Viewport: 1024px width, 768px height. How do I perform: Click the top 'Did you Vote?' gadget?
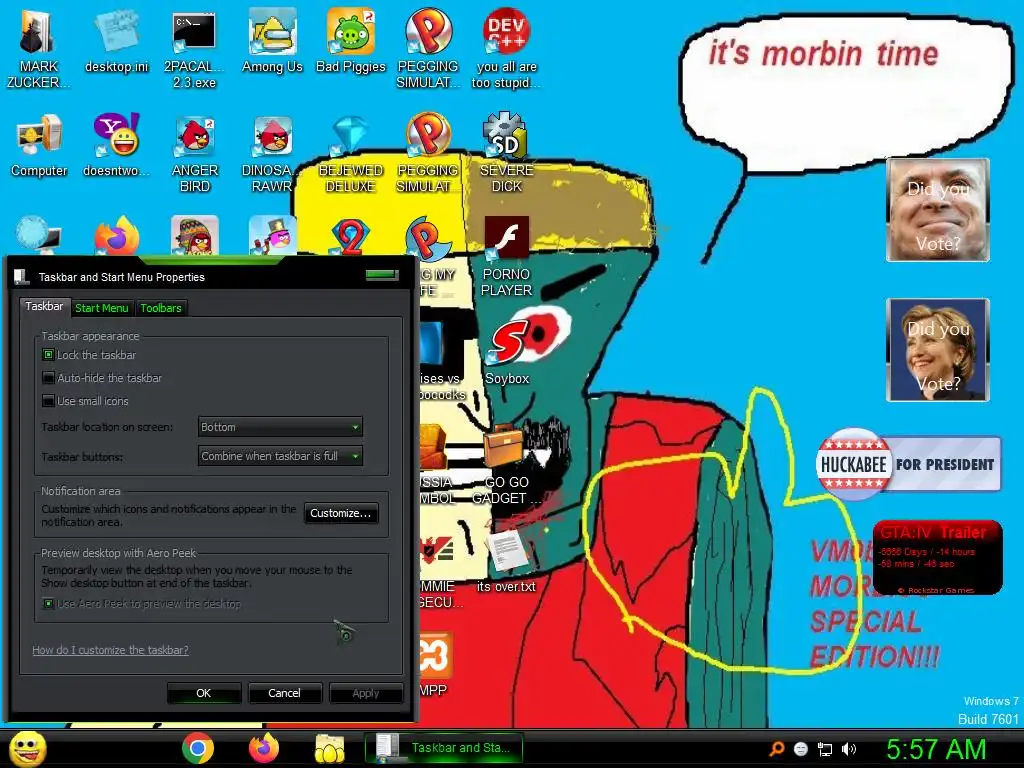pos(938,210)
